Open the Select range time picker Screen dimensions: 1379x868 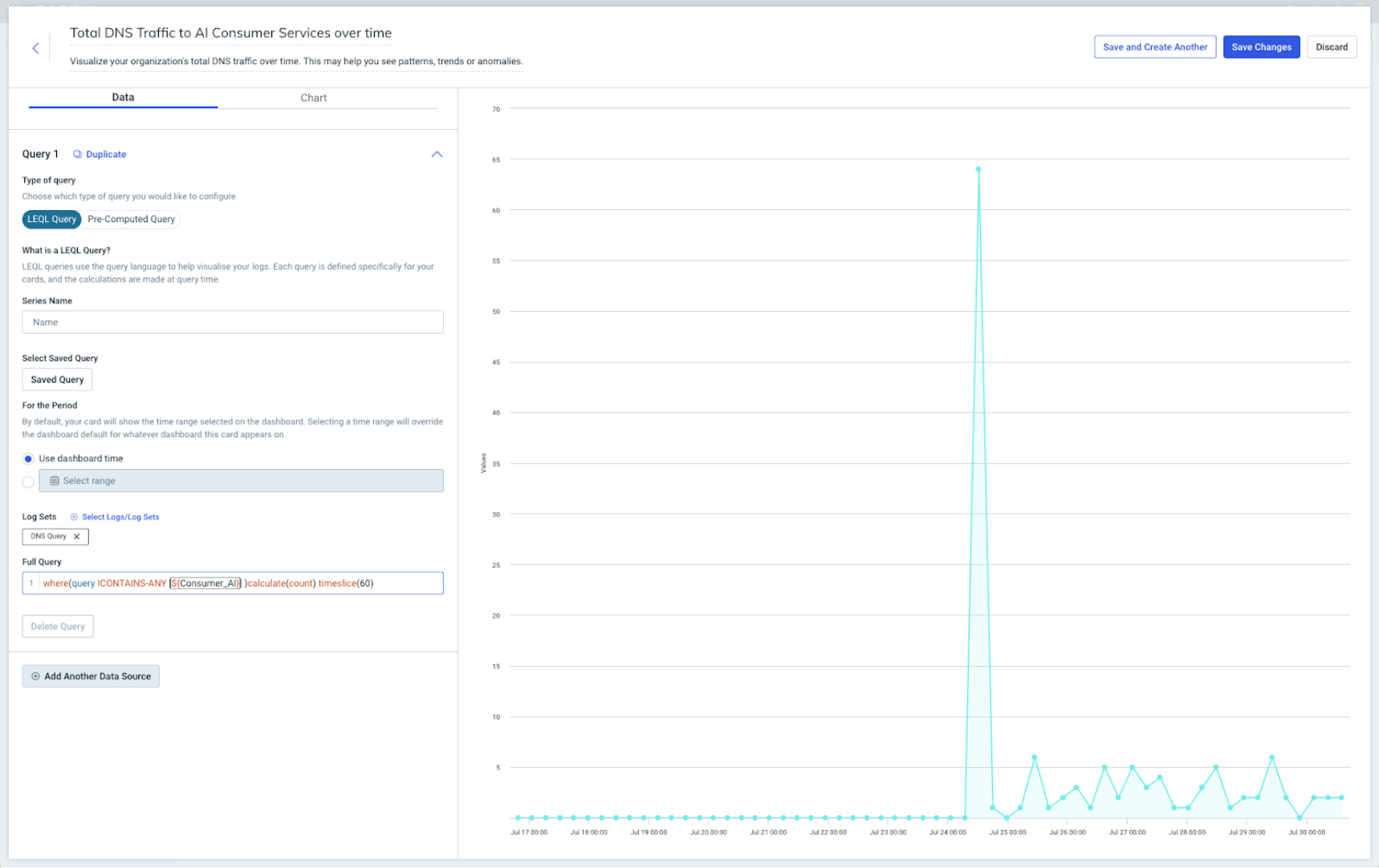(241, 481)
